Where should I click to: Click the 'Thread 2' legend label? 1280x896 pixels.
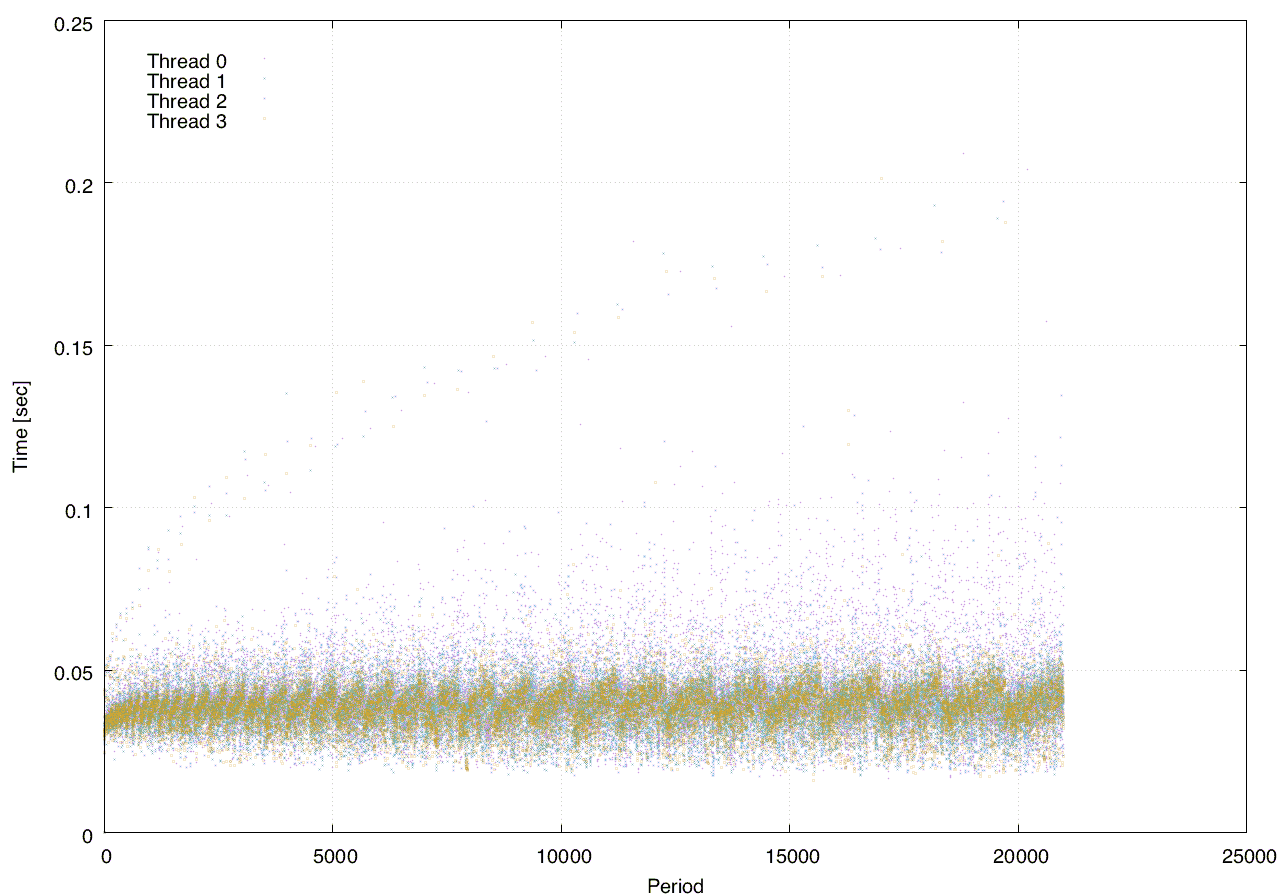click(187, 101)
